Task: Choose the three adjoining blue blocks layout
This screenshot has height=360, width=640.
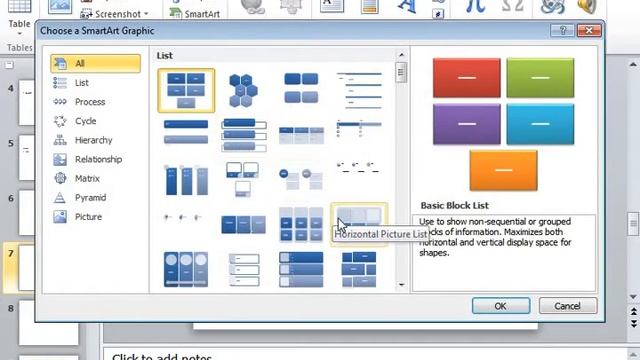Action: tap(244, 224)
